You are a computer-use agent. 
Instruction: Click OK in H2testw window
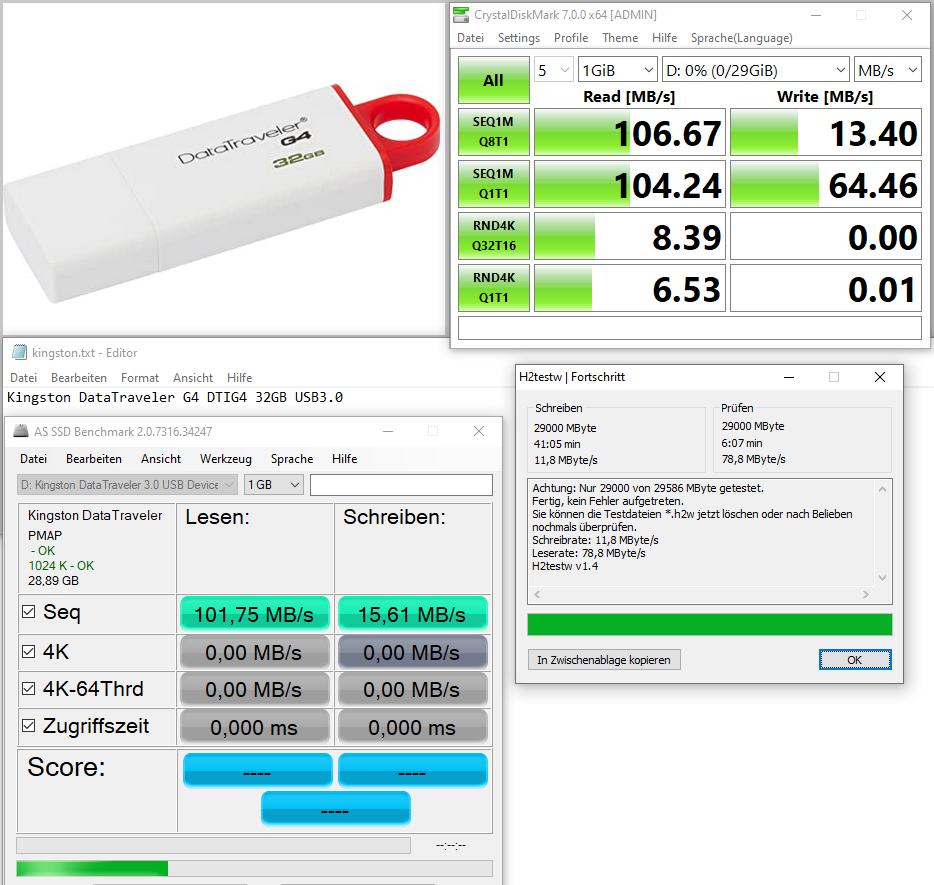click(x=855, y=660)
